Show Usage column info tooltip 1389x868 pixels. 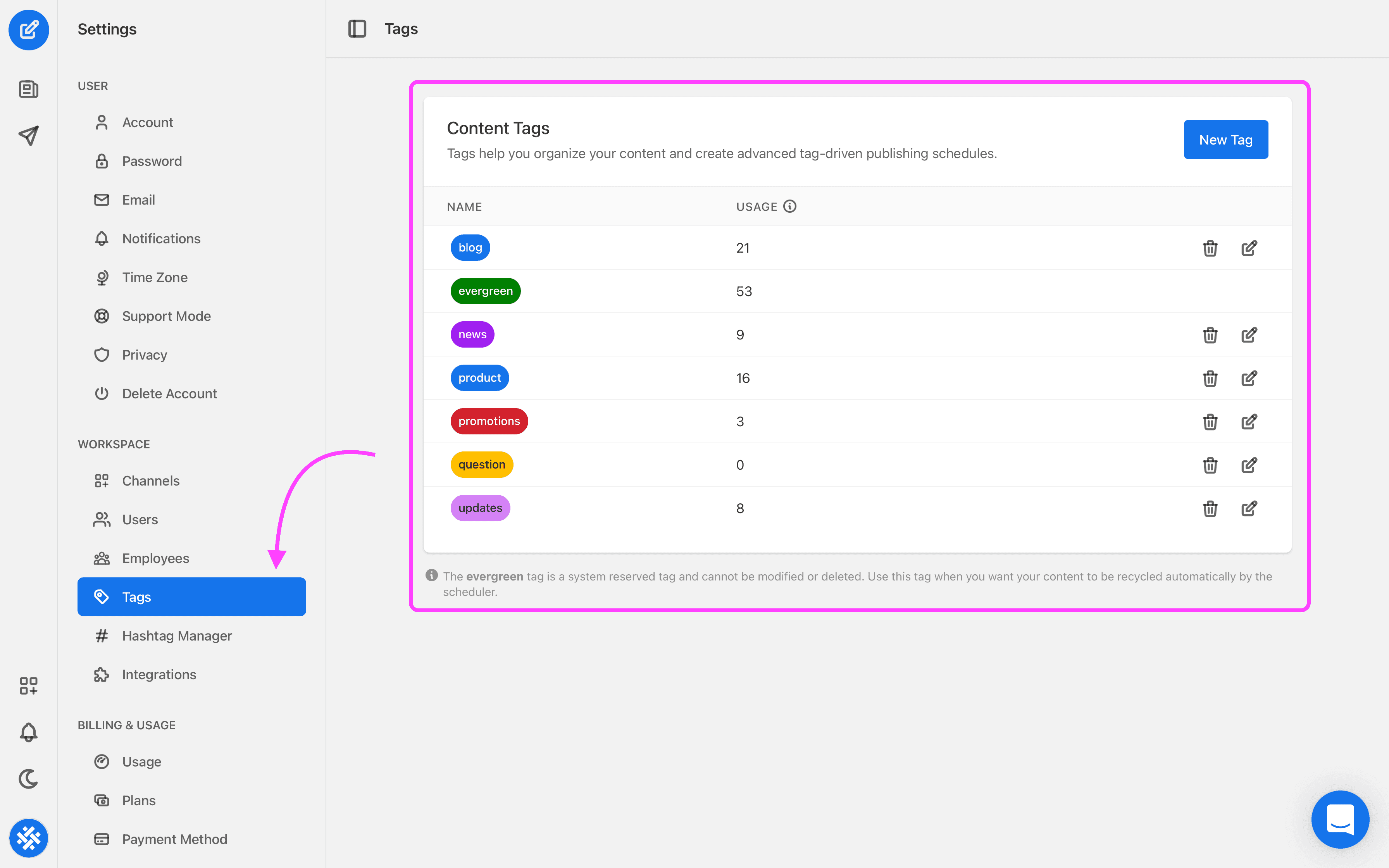790,206
